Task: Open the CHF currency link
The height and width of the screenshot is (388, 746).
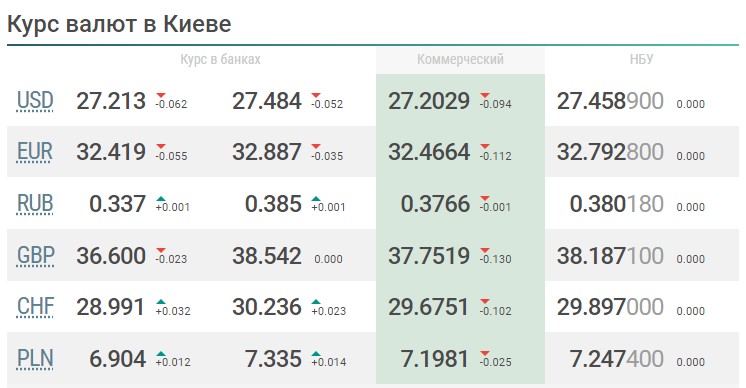Action: 36,307
